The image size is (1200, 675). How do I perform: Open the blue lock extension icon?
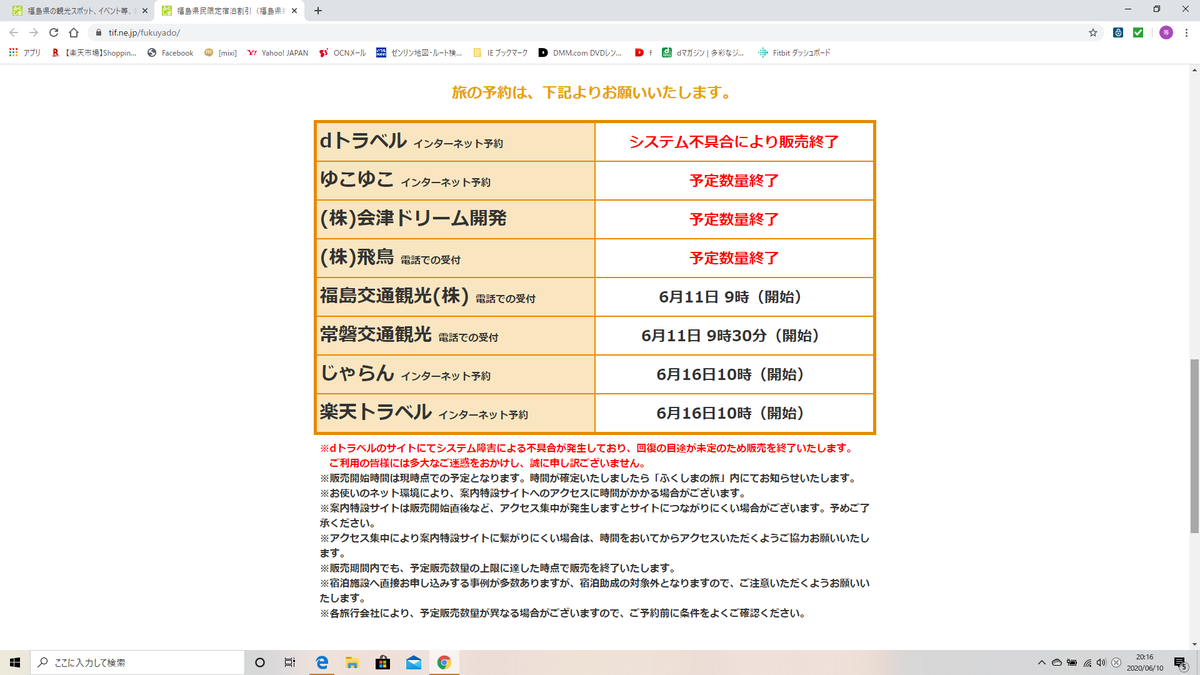[1119, 32]
